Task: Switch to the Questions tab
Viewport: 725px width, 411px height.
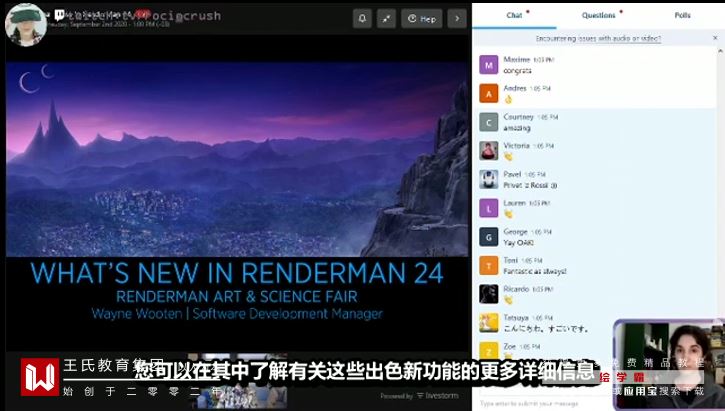Action: tap(598, 15)
